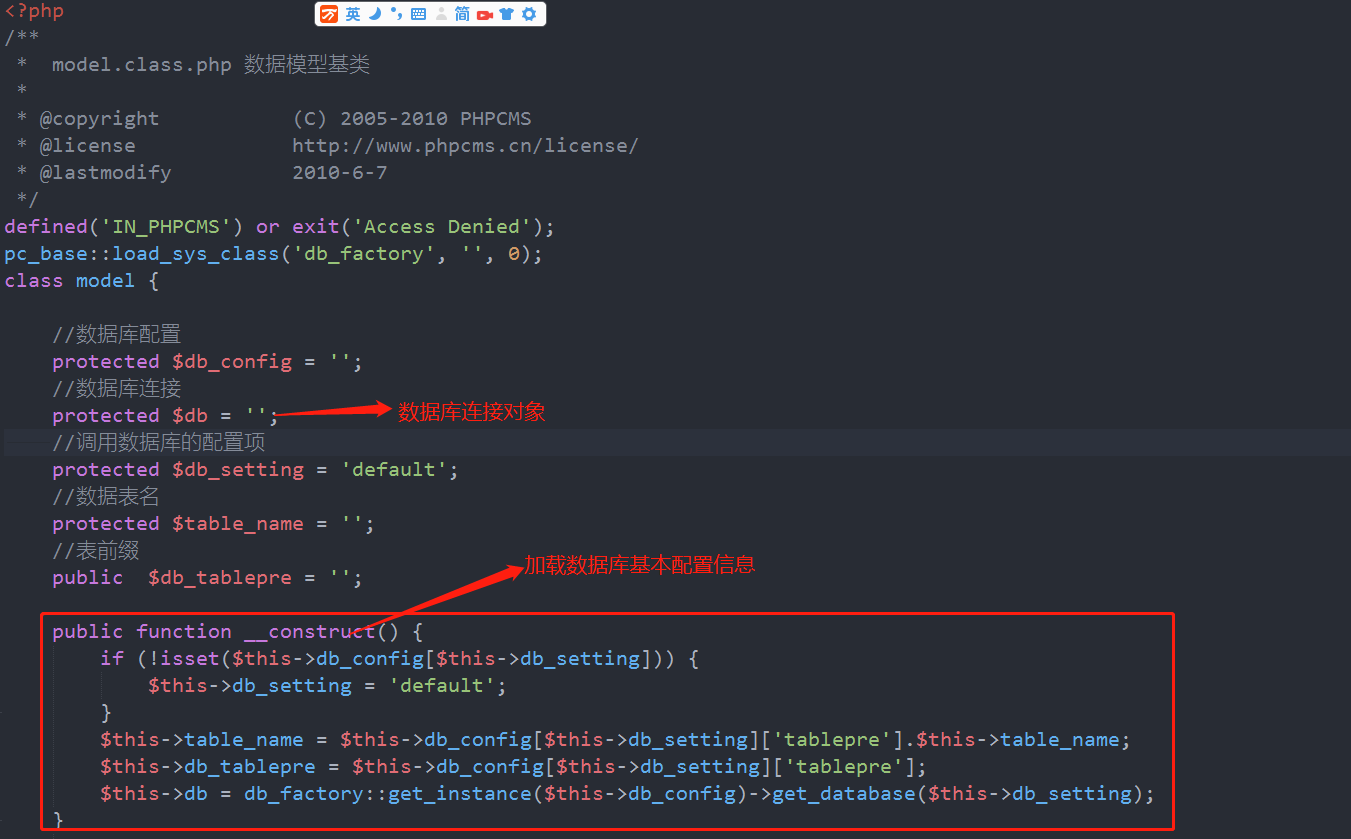Image resolution: width=1351 pixels, height=839 pixels.
Task: Click the http://www.phpcms.cn/license/ URL text
Action: [x=465, y=146]
